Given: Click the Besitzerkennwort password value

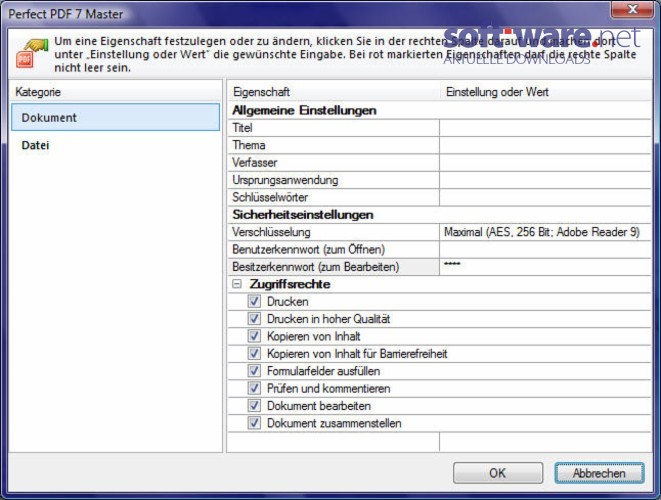Looking at the screenshot, I should 545,267.
